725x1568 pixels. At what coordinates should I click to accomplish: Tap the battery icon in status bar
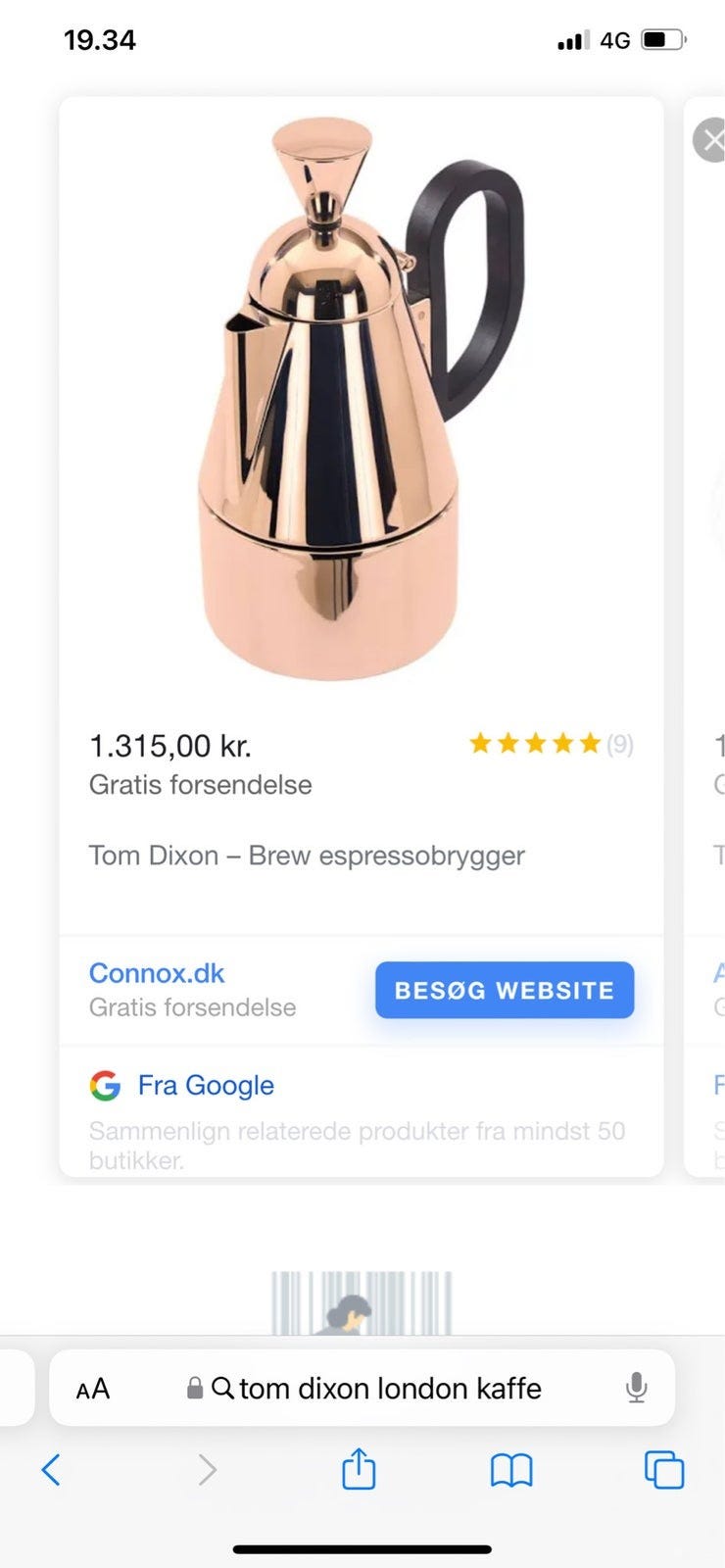[x=662, y=40]
